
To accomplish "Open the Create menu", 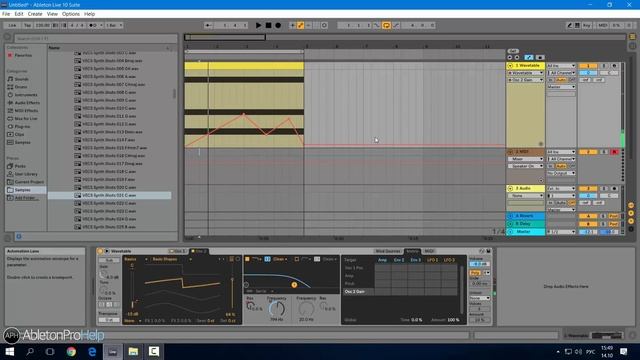I will pyautogui.click(x=35, y=14).
